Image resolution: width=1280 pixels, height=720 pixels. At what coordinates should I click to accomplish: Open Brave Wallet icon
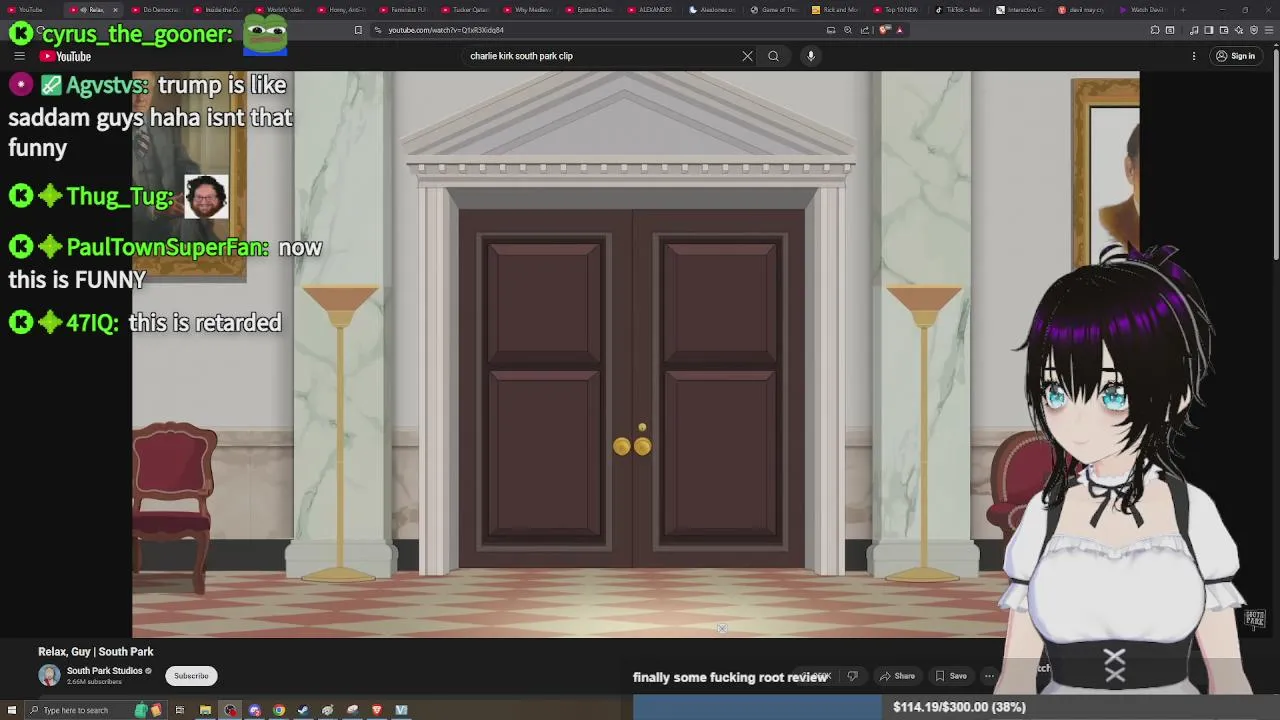[x=1224, y=30]
